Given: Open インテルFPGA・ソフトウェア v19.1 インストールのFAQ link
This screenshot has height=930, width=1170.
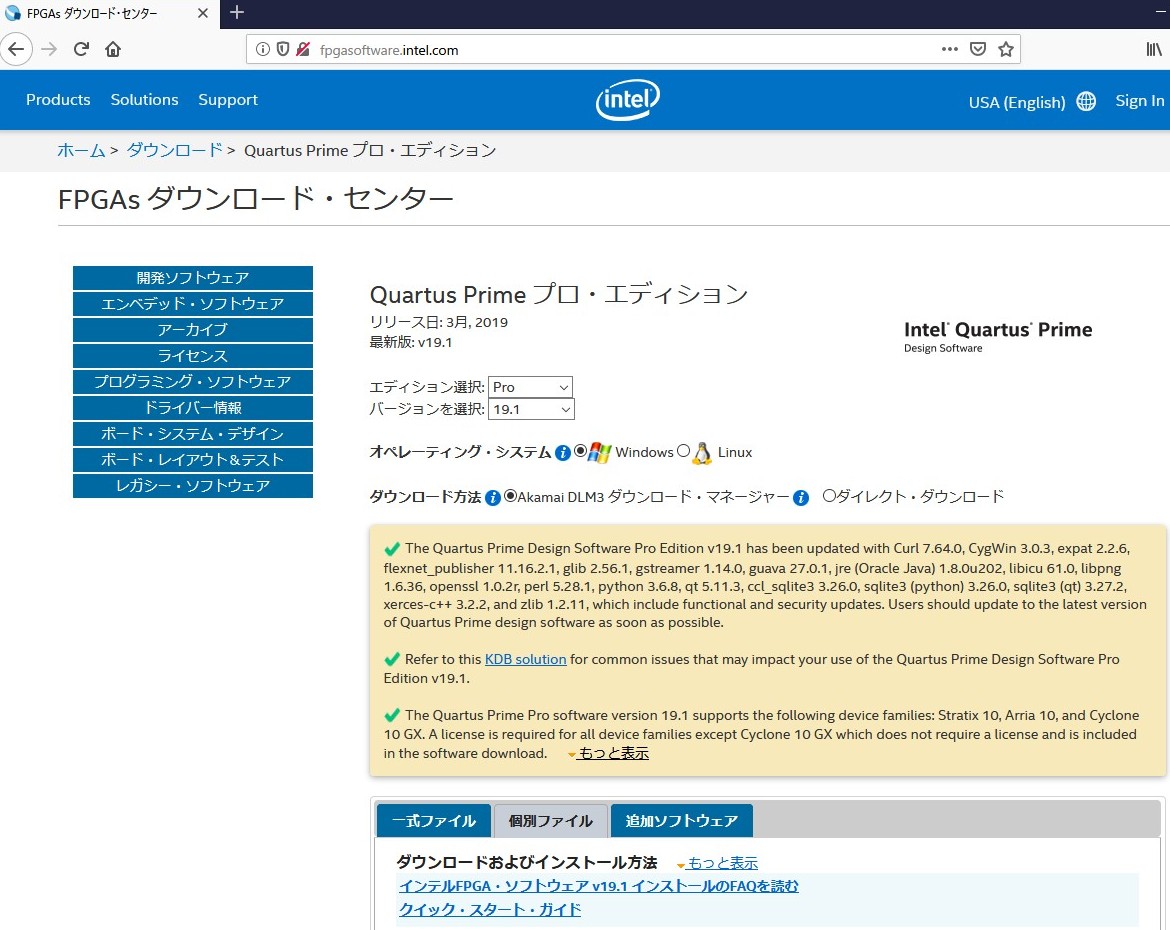Looking at the screenshot, I should pos(598,886).
